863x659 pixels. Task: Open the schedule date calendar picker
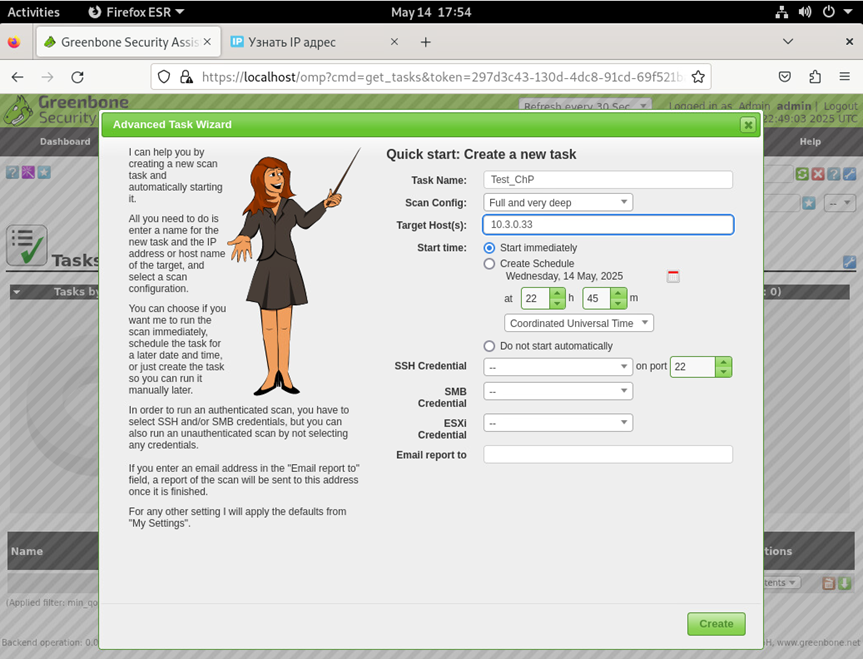coord(673,277)
